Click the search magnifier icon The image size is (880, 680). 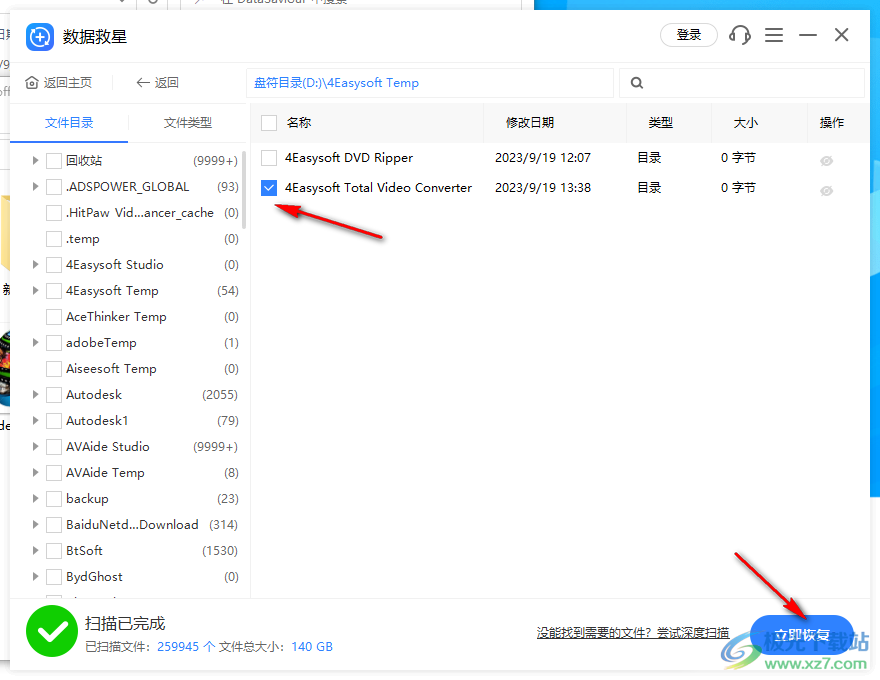(637, 83)
